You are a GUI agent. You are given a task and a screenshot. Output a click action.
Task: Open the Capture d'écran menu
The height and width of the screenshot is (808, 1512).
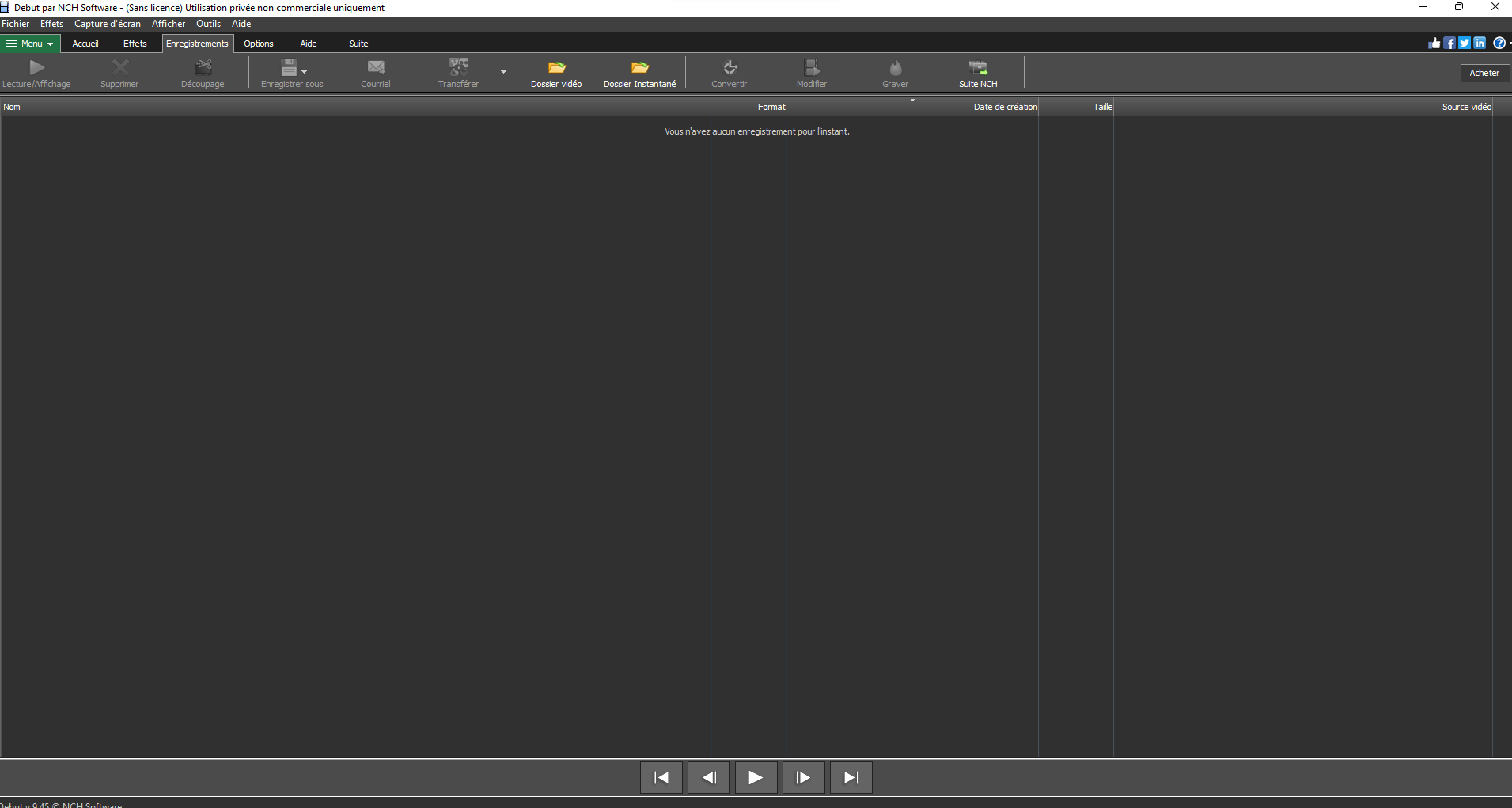(108, 24)
